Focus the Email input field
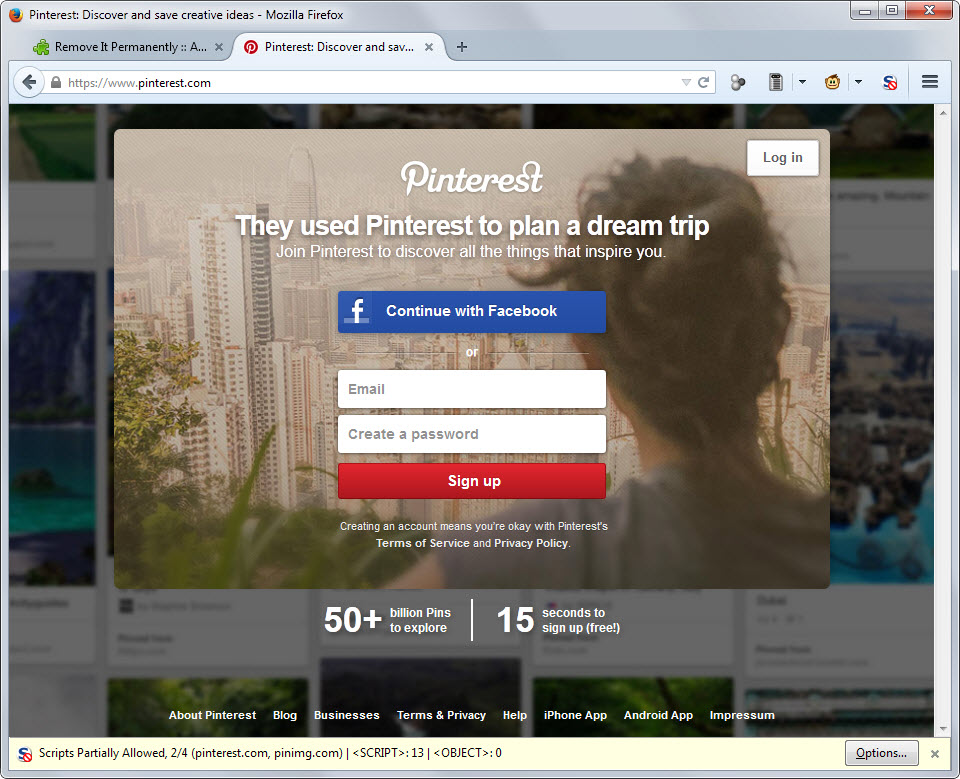The image size is (960, 779). [471, 389]
